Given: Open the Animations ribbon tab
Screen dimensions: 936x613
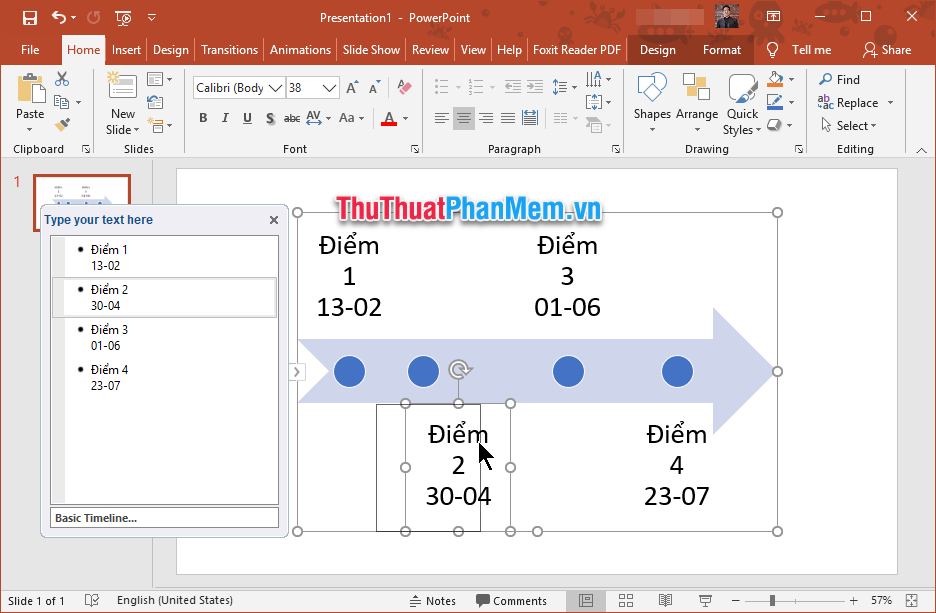Looking at the screenshot, I should click(x=300, y=50).
